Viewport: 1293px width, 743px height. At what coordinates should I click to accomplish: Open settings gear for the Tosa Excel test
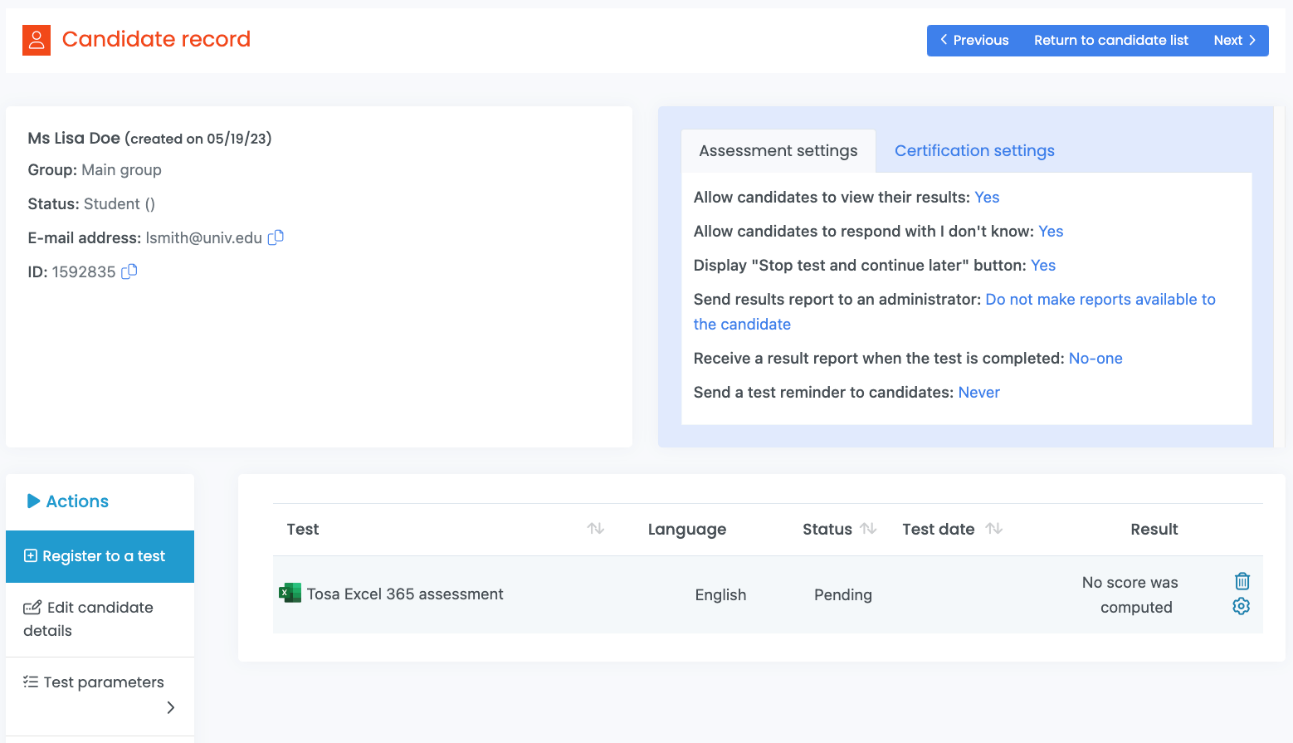pos(1242,606)
